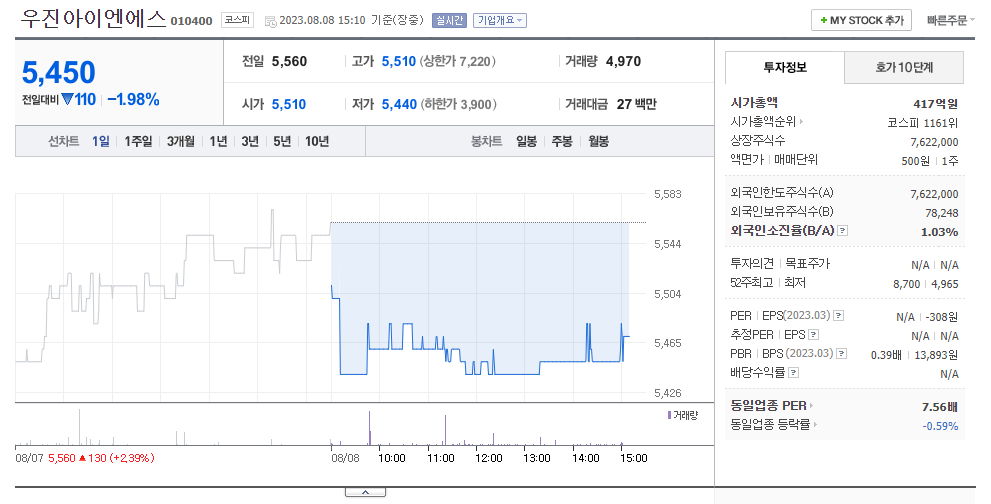Image resolution: width=991 pixels, height=504 pixels.
Task: Click the 외국인보유주식수 value 78,248
Action: coord(942,213)
